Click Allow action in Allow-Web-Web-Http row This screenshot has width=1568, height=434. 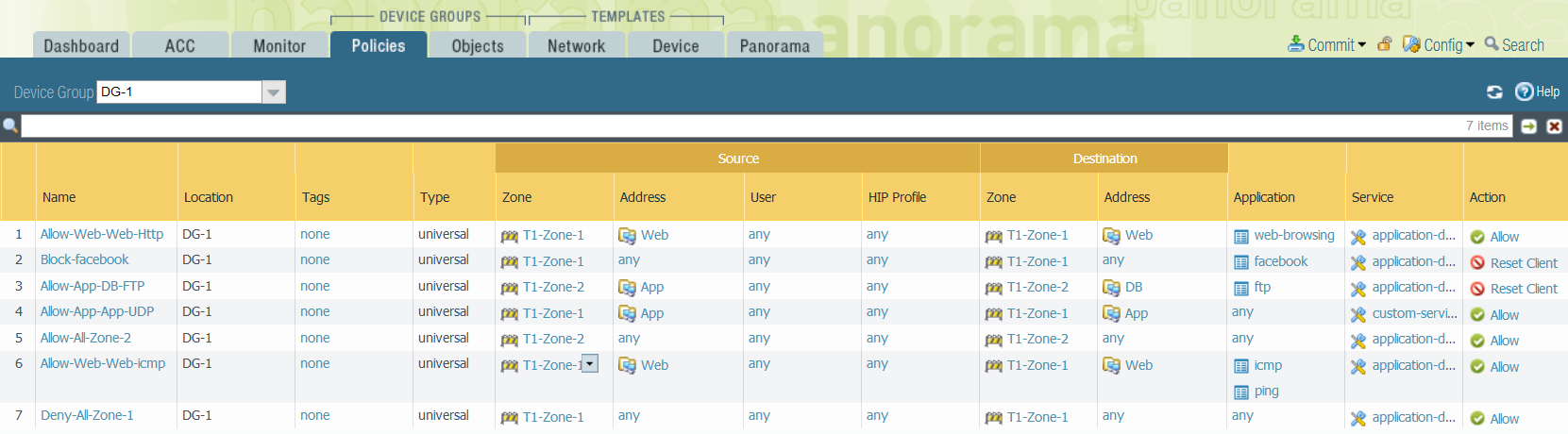(x=1505, y=237)
